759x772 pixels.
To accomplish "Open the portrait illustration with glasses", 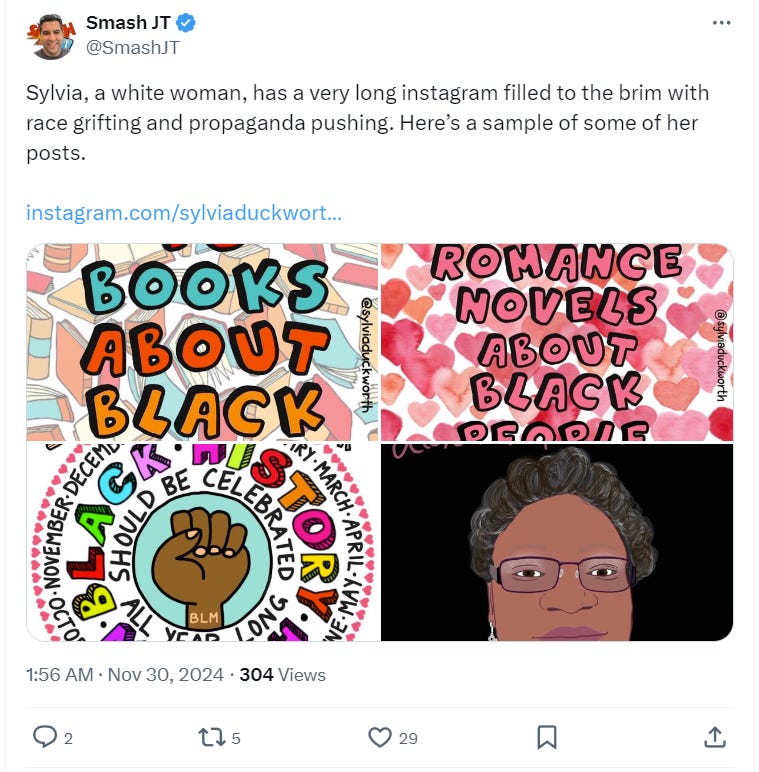I will 557,542.
